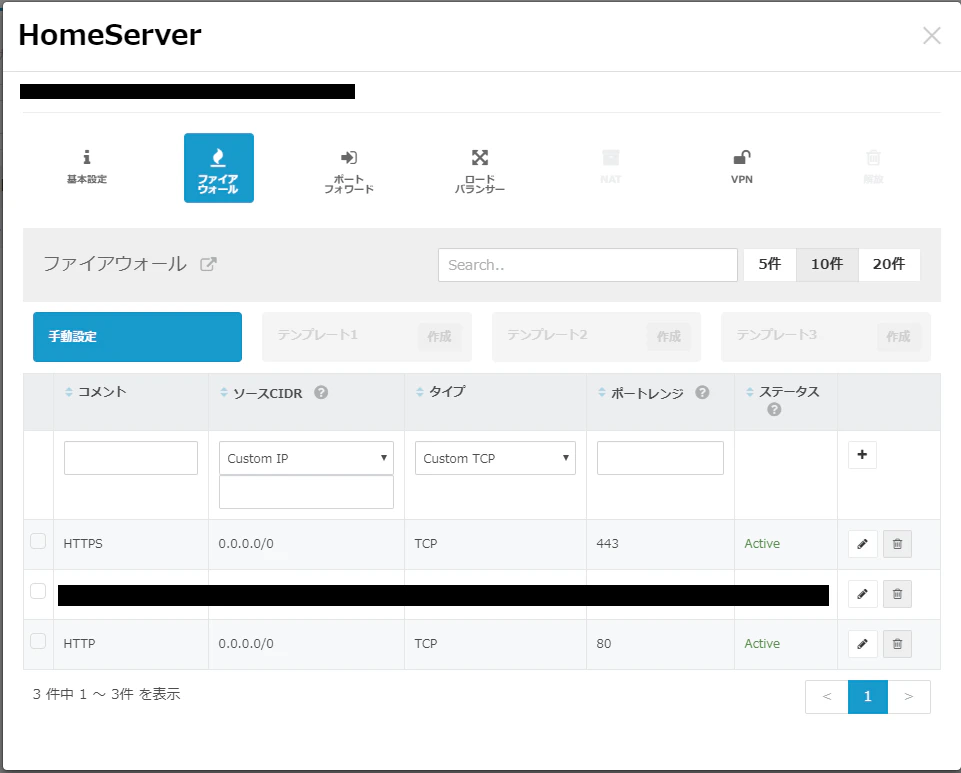961x773 pixels.
Task: Add new firewall rule with plus button
Action: (x=862, y=455)
